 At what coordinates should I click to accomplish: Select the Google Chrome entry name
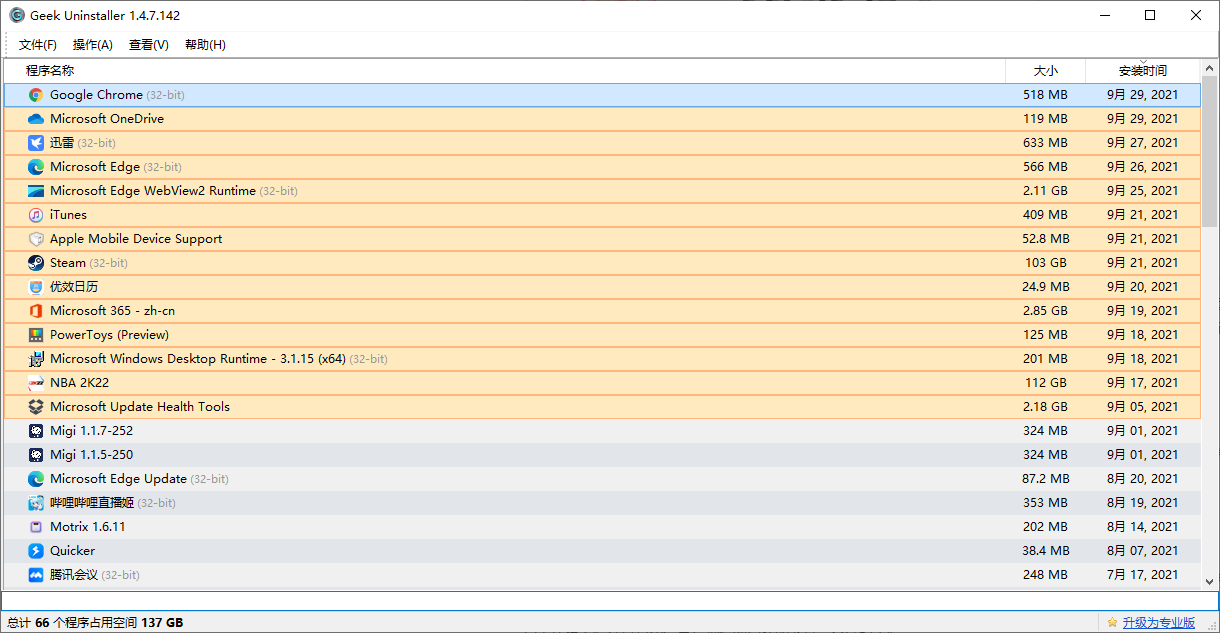click(96, 95)
